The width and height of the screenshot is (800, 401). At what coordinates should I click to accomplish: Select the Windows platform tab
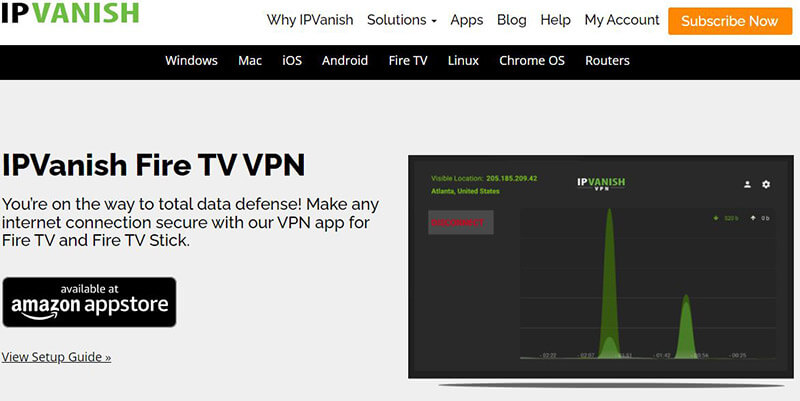191,61
